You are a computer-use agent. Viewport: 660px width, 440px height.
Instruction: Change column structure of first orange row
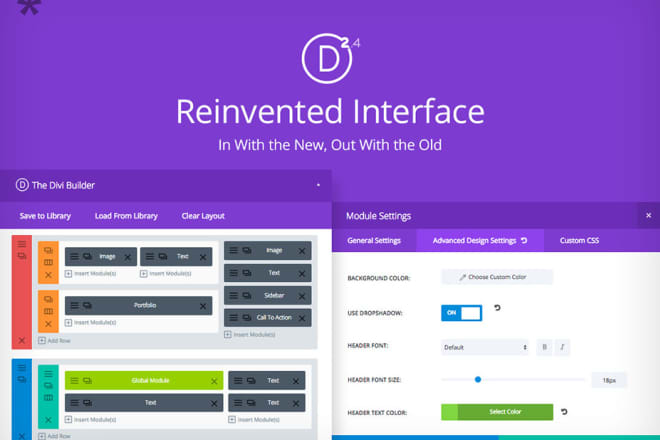[48, 262]
